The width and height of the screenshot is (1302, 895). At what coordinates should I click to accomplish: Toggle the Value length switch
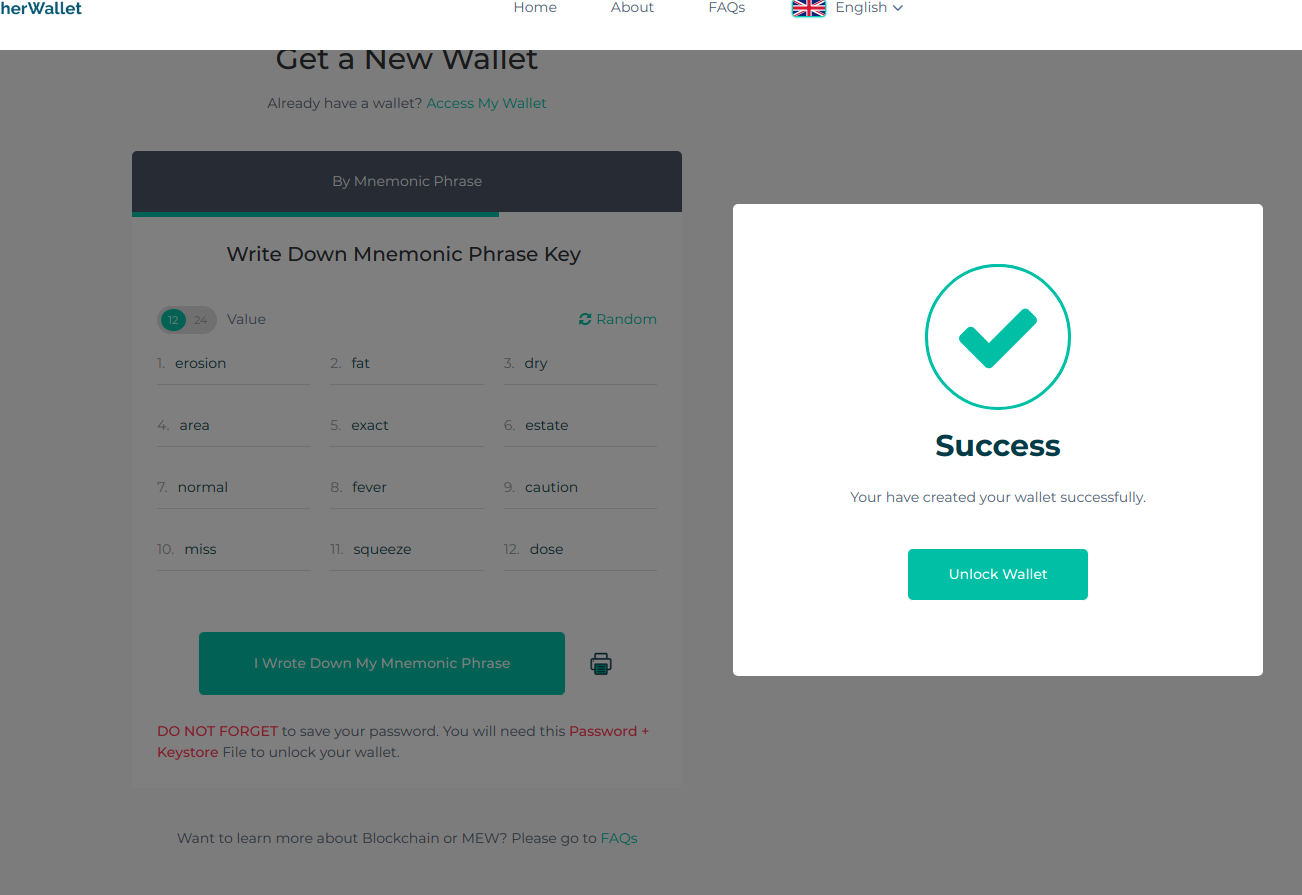click(x=186, y=319)
